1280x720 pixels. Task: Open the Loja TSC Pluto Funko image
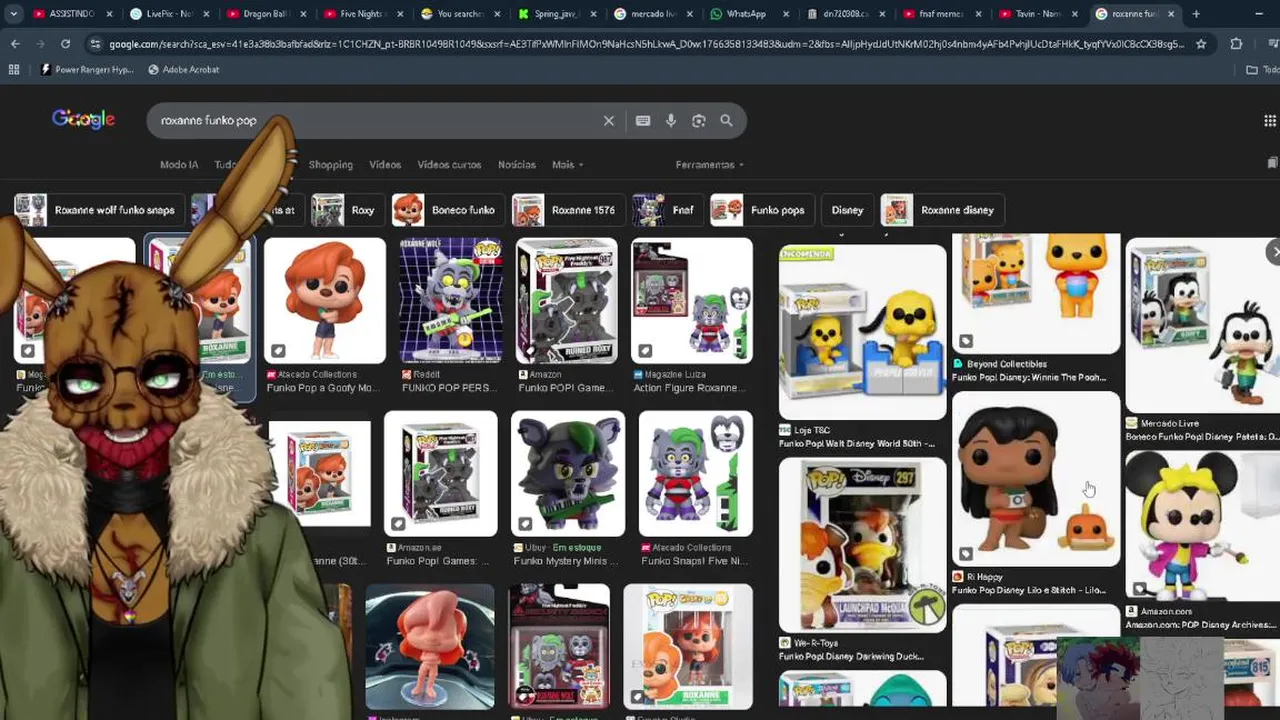tap(862, 332)
